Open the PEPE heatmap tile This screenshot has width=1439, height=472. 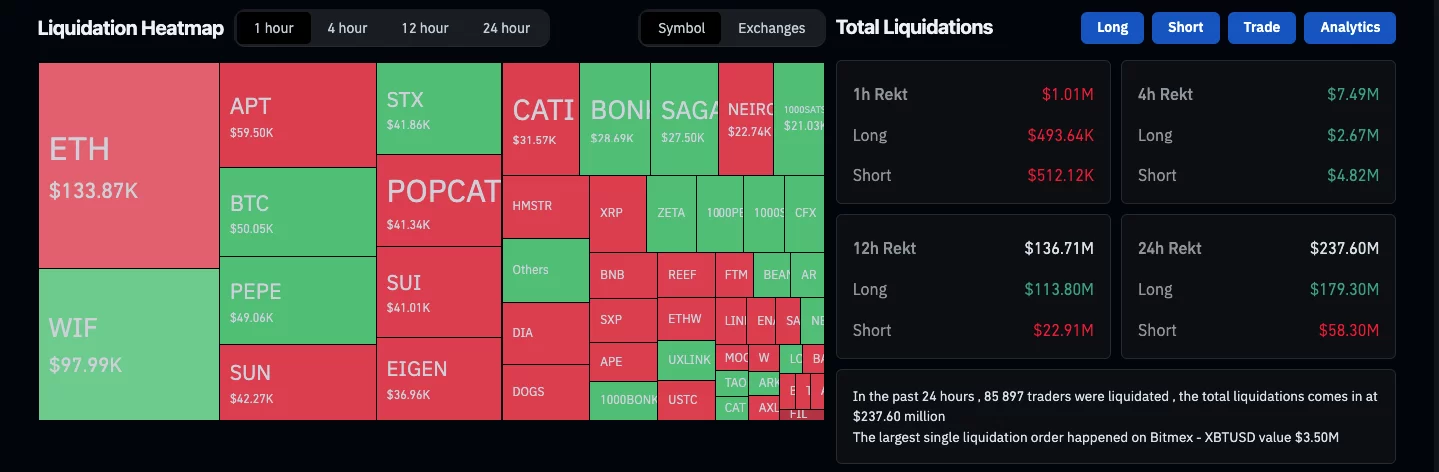tap(298, 300)
